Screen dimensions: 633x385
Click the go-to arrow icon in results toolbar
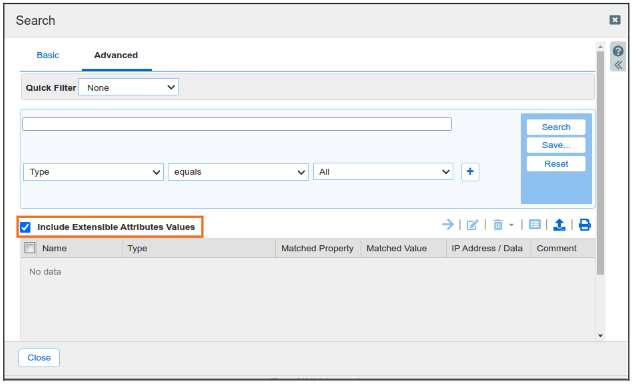pyautogui.click(x=448, y=224)
